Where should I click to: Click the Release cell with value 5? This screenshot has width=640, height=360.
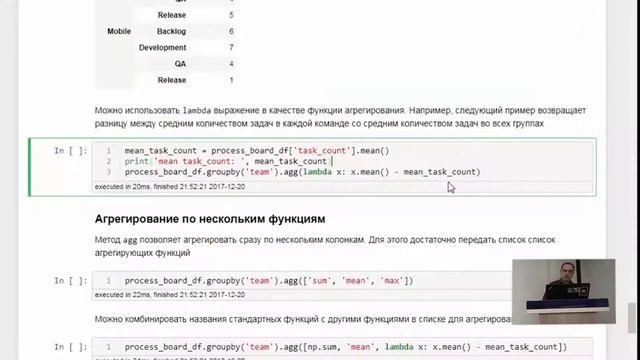(172, 15)
